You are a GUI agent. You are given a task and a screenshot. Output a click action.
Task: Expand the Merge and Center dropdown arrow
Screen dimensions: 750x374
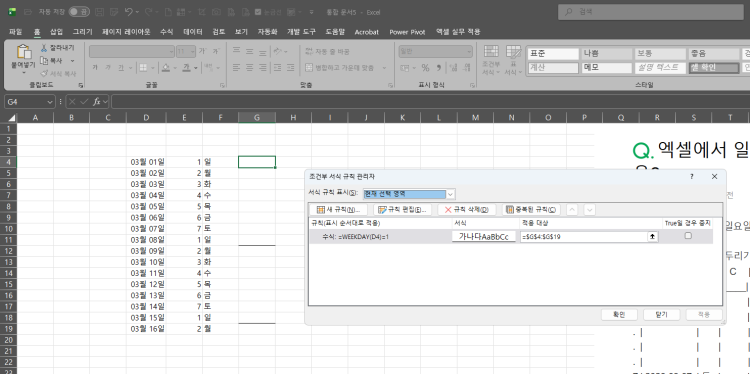(x=384, y=68)
